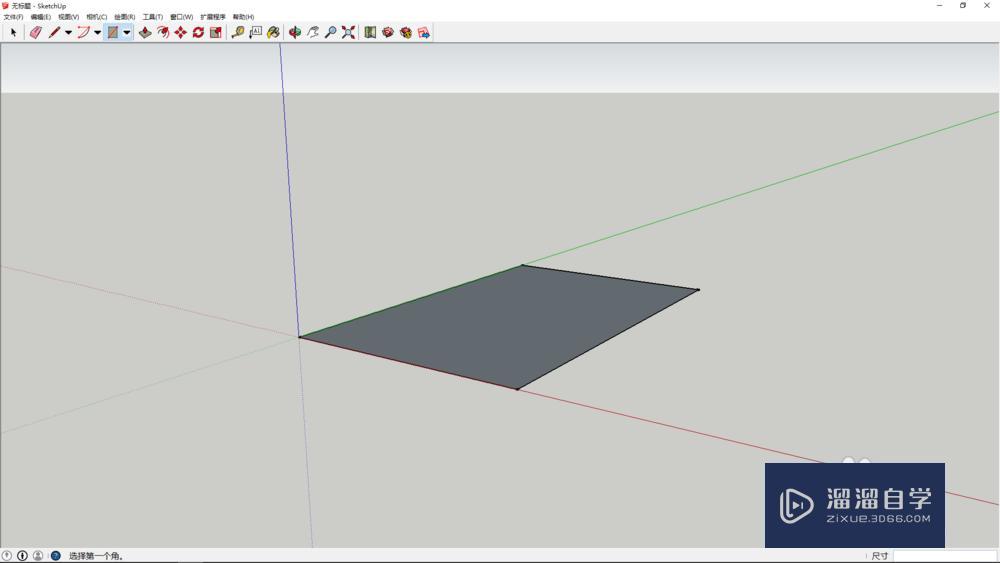Open the 相机(C) menu
The height and width of the screenshot is (563, 1000).
pyautogui.click(x=96, y=17)
